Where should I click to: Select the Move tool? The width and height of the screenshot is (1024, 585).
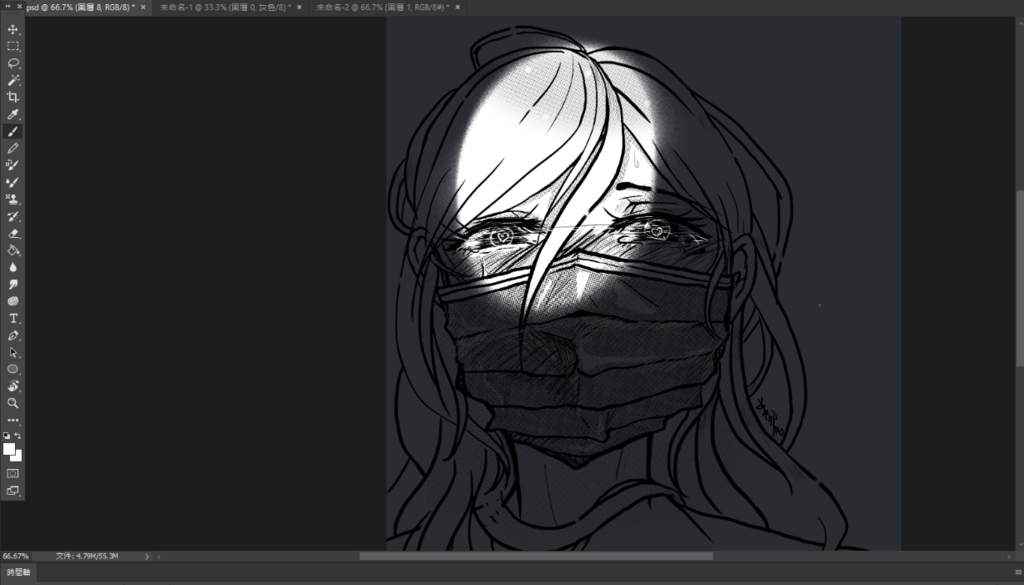point(12,29)
